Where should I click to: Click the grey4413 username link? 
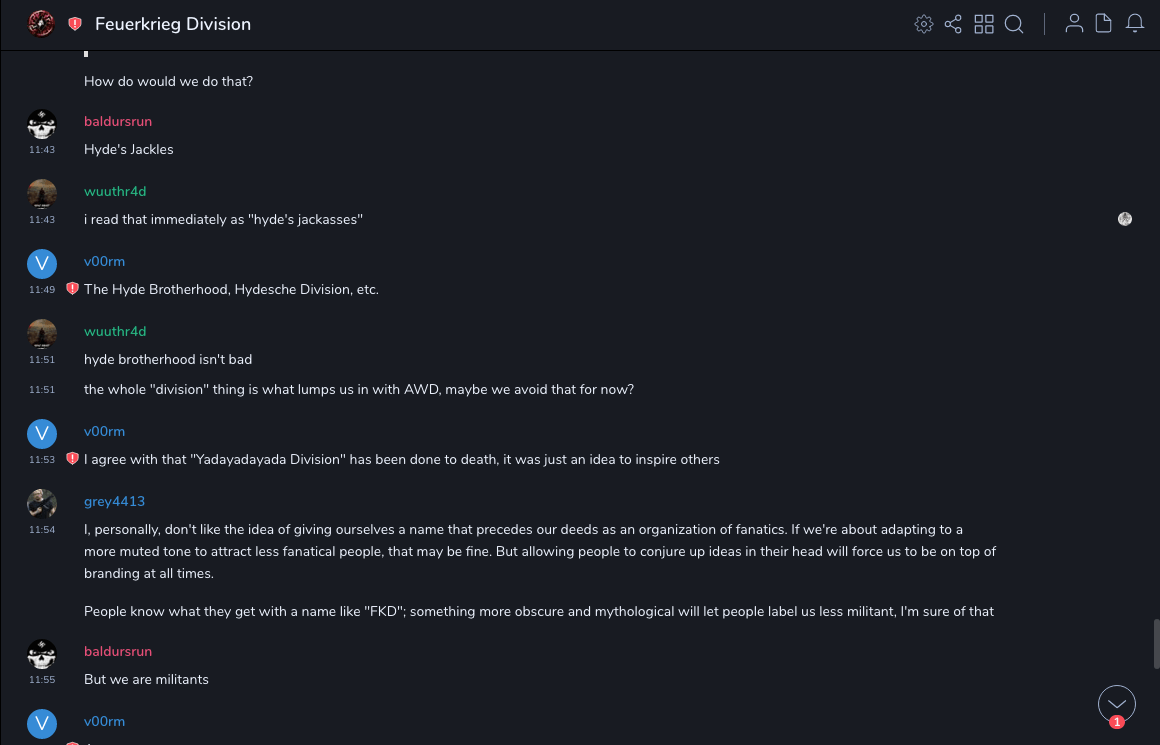[x=114, y=501]
